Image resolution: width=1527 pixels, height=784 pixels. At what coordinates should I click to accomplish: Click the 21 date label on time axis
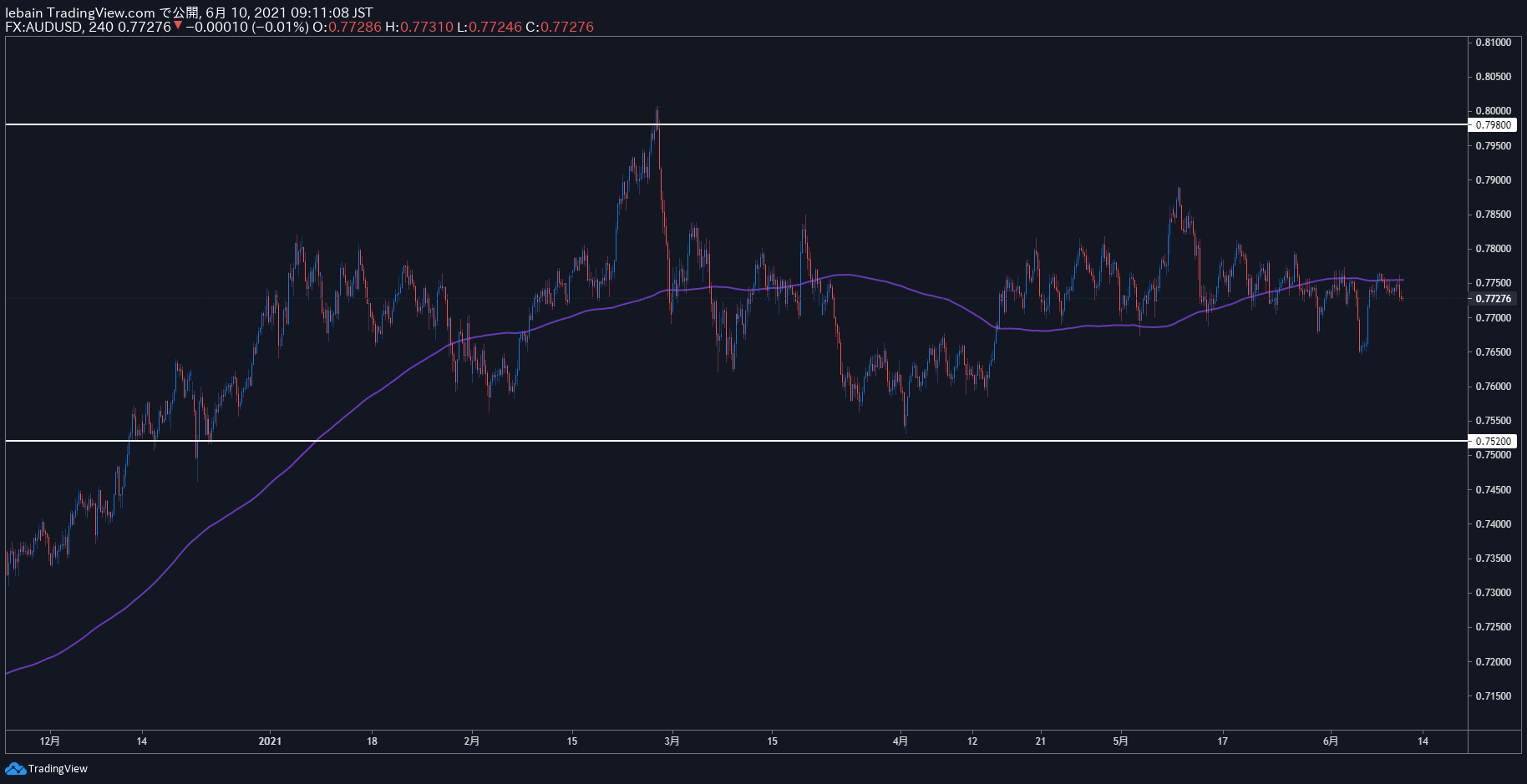(1040, 741)
